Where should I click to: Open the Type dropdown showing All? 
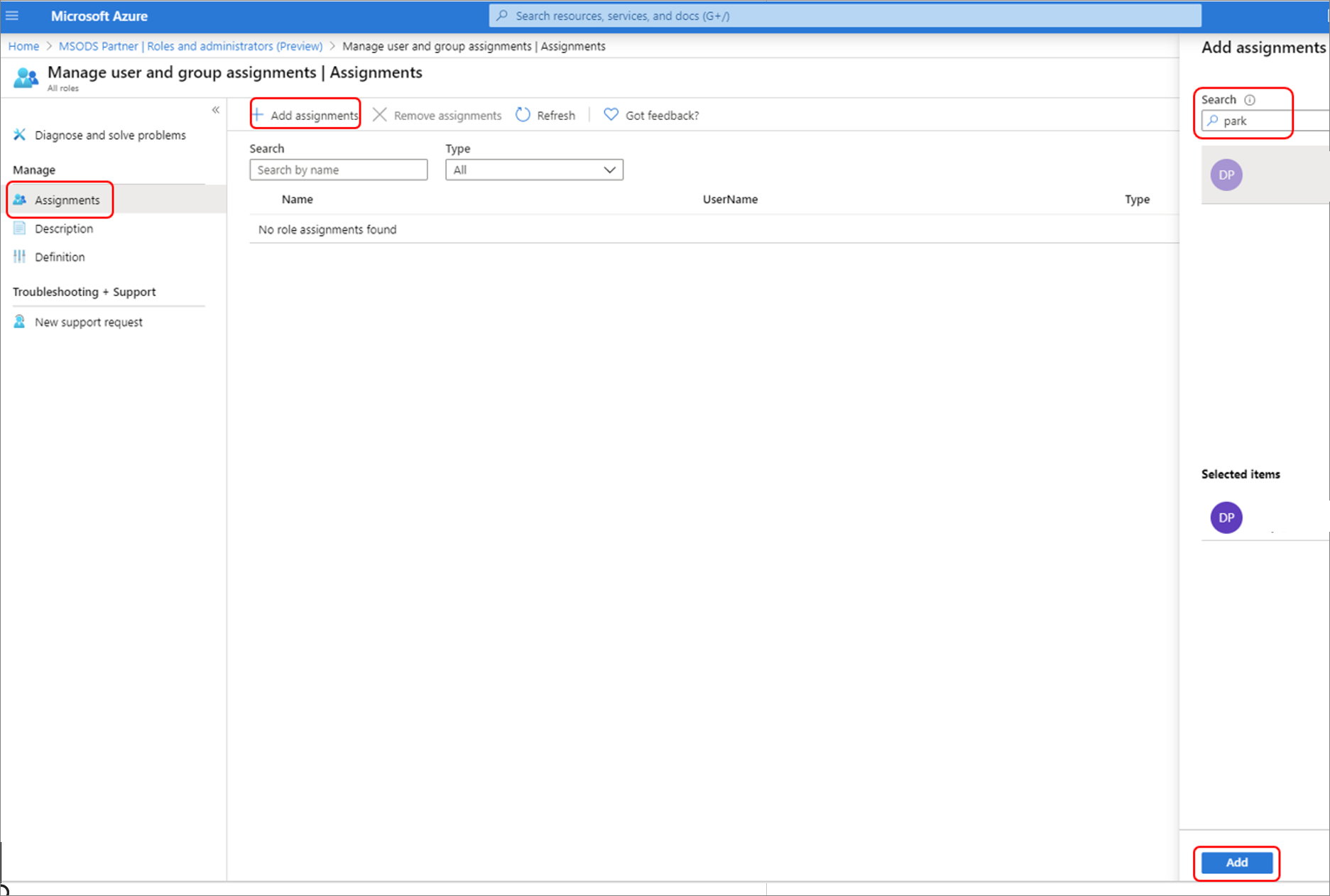point(534,170)
